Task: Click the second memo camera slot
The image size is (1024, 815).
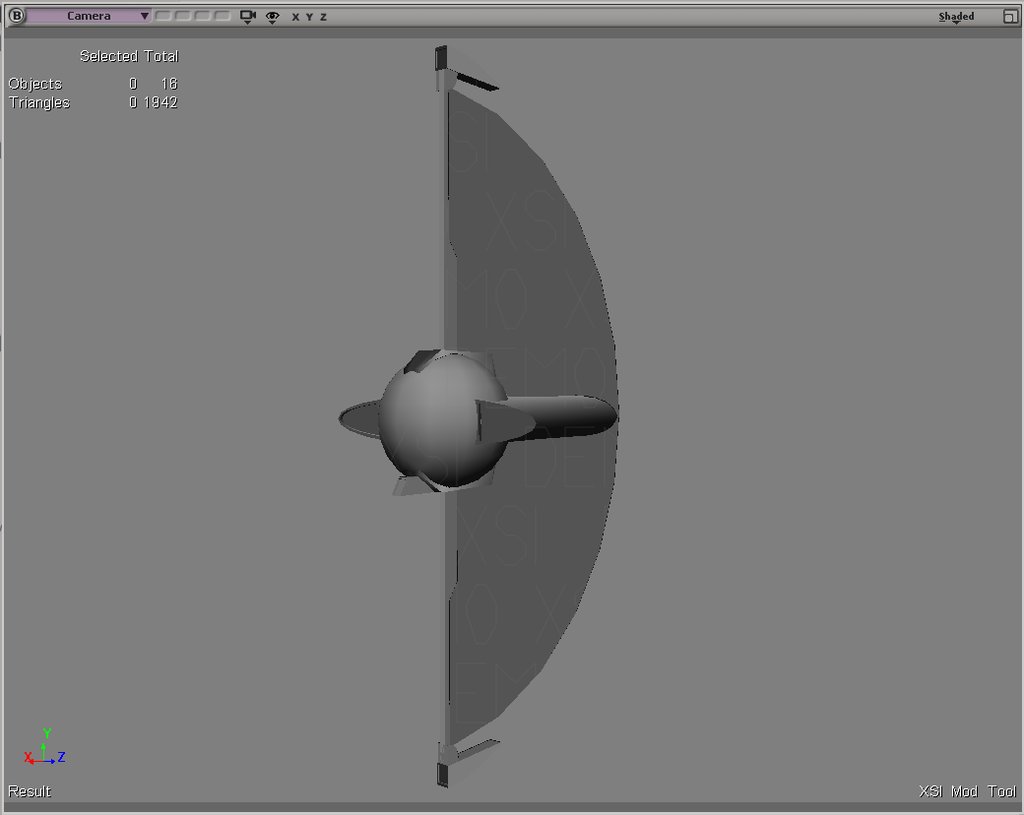Action: tap(183, 16)
